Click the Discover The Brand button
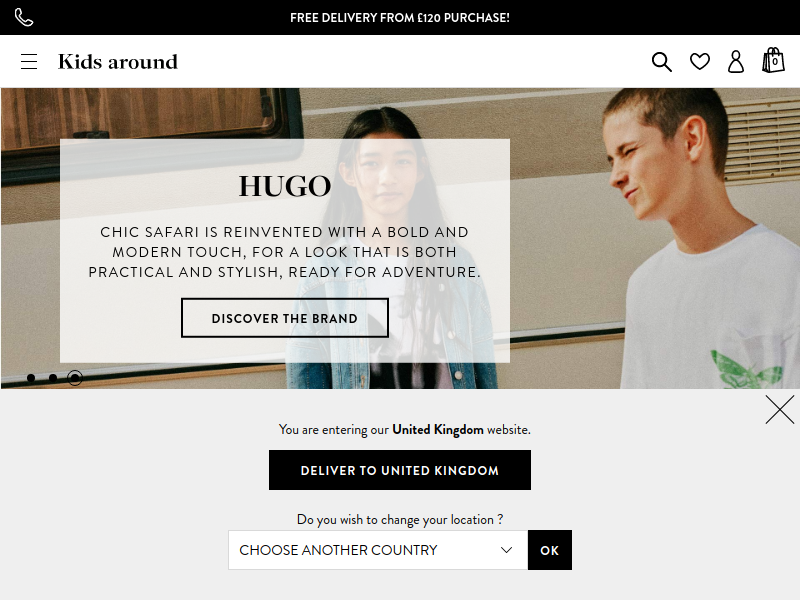Image resolution: width=800 pixels, height=600 pixels. pyautogui.click(x=285, y=318)
